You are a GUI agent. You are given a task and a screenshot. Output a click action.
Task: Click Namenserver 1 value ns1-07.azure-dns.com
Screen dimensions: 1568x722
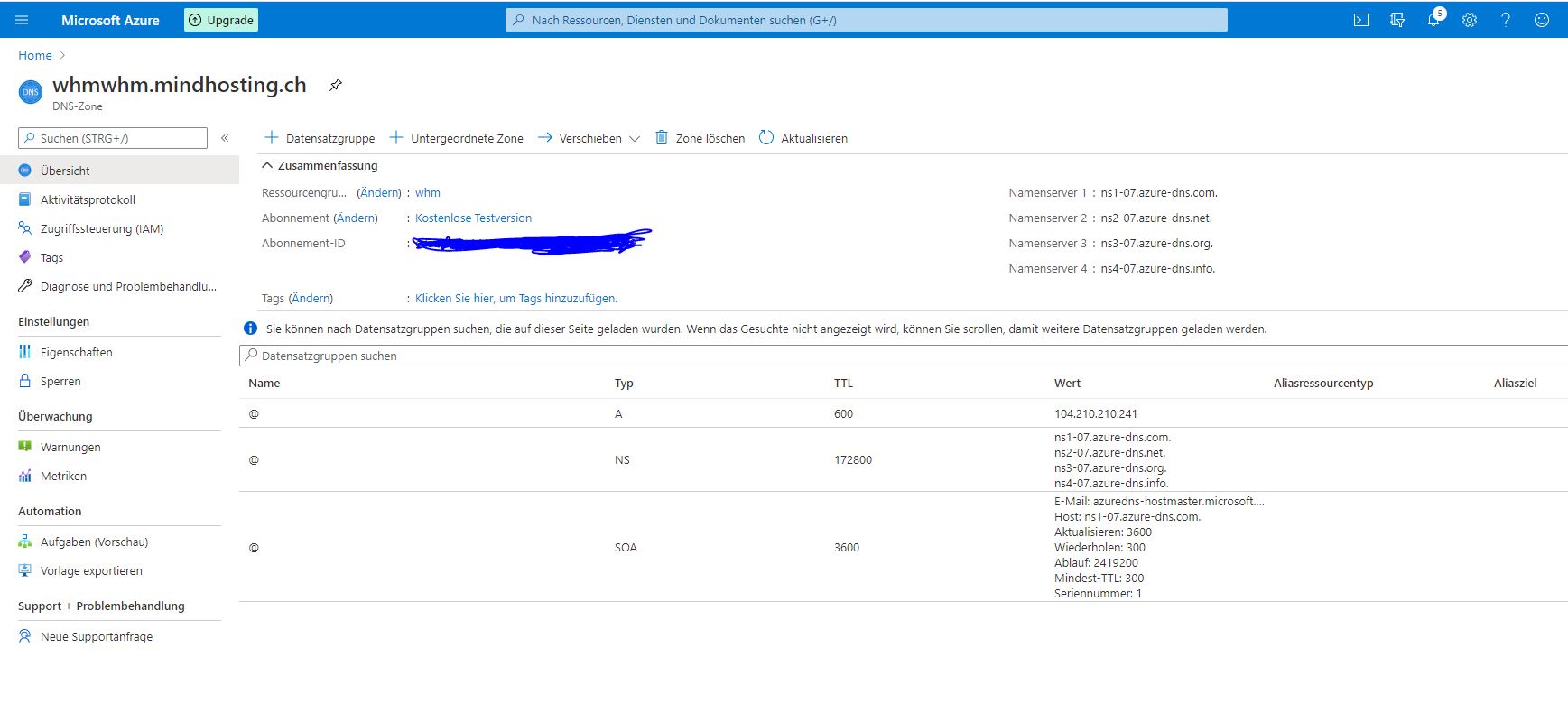click(x=1159, y=193)
